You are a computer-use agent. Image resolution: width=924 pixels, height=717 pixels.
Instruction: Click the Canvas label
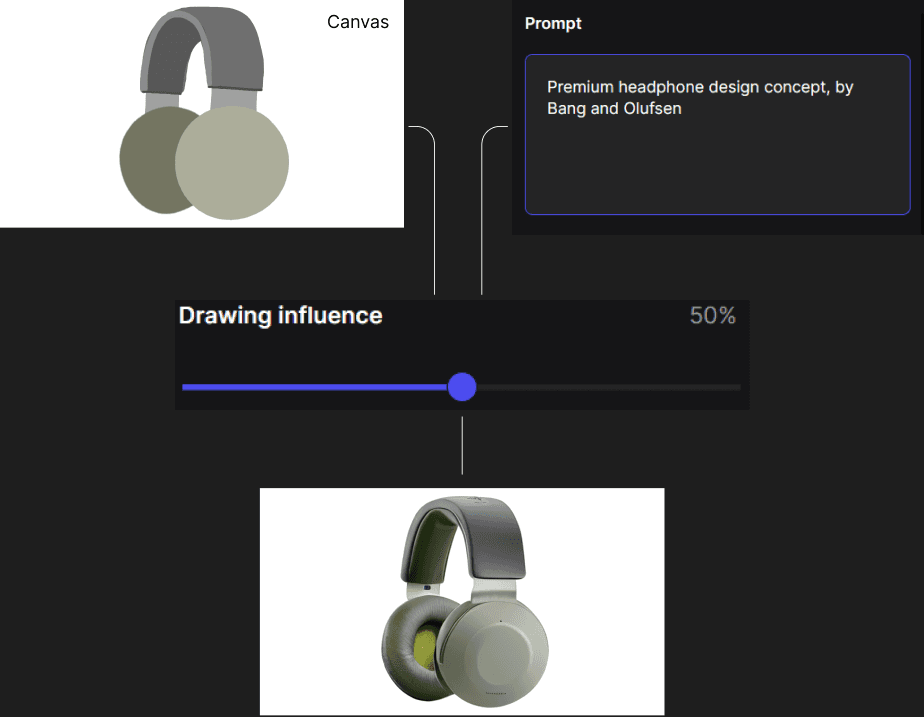click(x=357, y=21)
